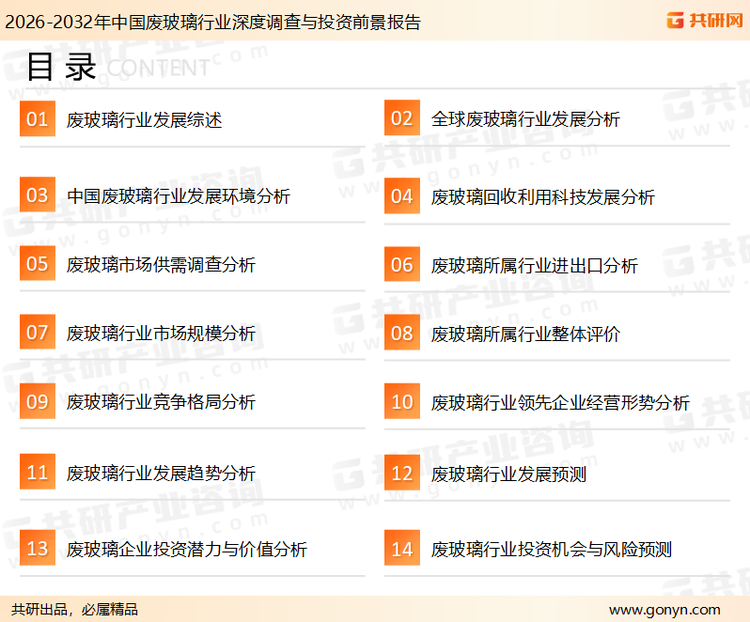
Task: Select chapter 全球废玻璃行业发展分析
Action: 525,119
